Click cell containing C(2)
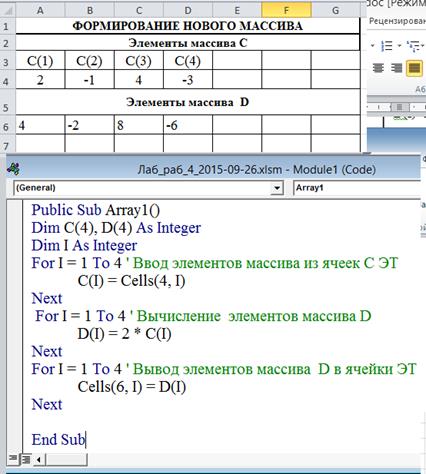 [89, 61]
